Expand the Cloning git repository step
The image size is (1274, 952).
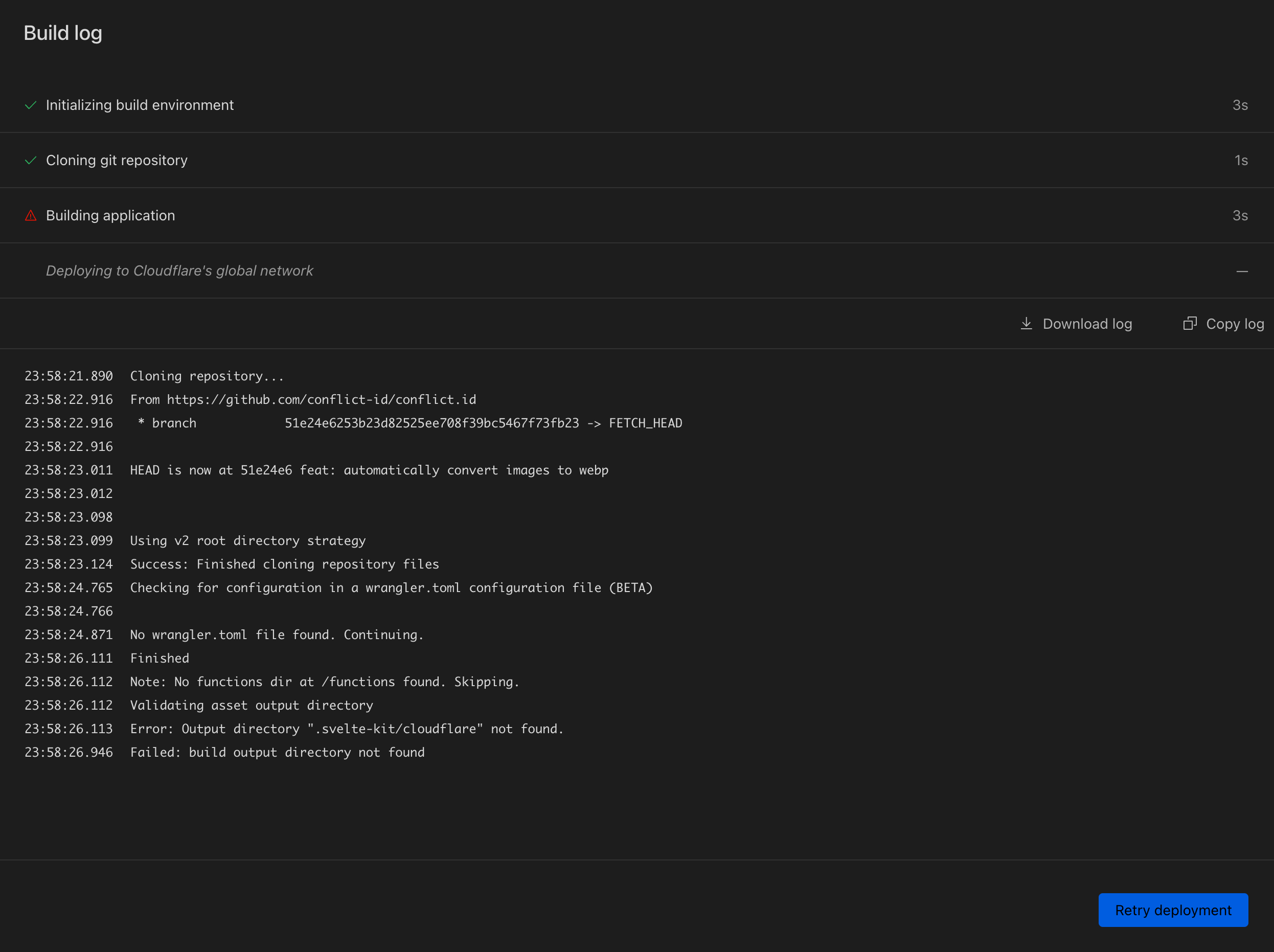[117, 160]
